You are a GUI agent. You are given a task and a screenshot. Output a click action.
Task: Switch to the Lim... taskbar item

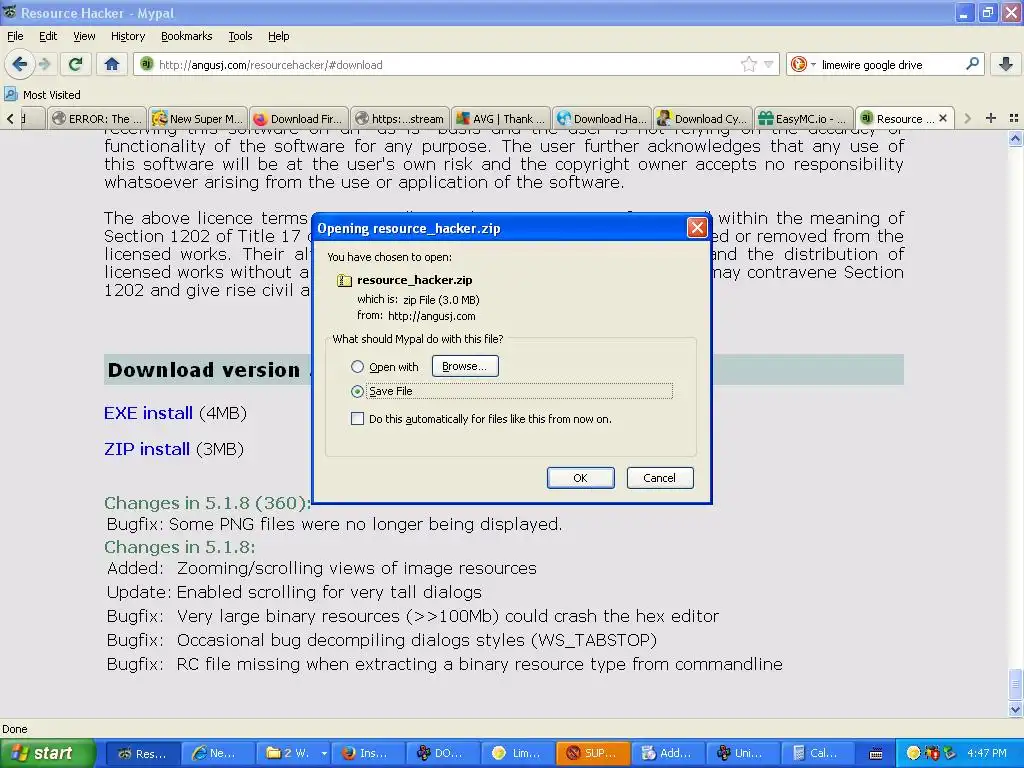coord(516,753)
